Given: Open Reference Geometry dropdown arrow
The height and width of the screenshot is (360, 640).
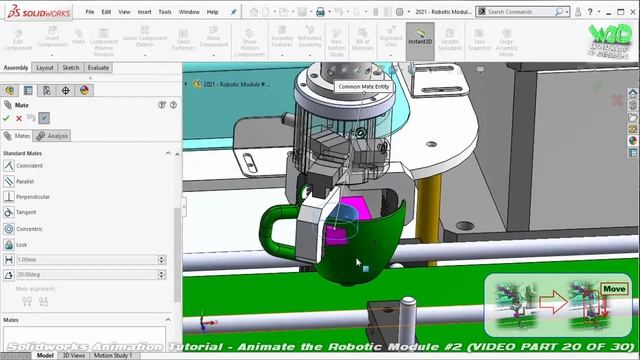Looking at the screenshot, I should tap(310, 55).
